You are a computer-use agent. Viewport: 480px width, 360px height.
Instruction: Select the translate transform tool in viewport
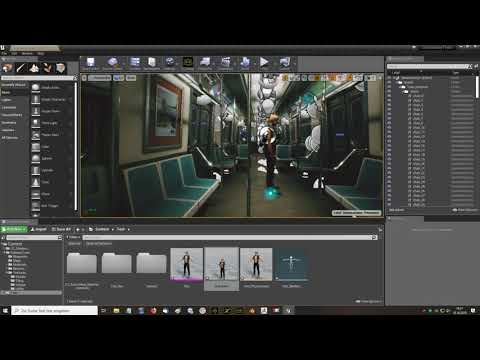tap(285, 78)
